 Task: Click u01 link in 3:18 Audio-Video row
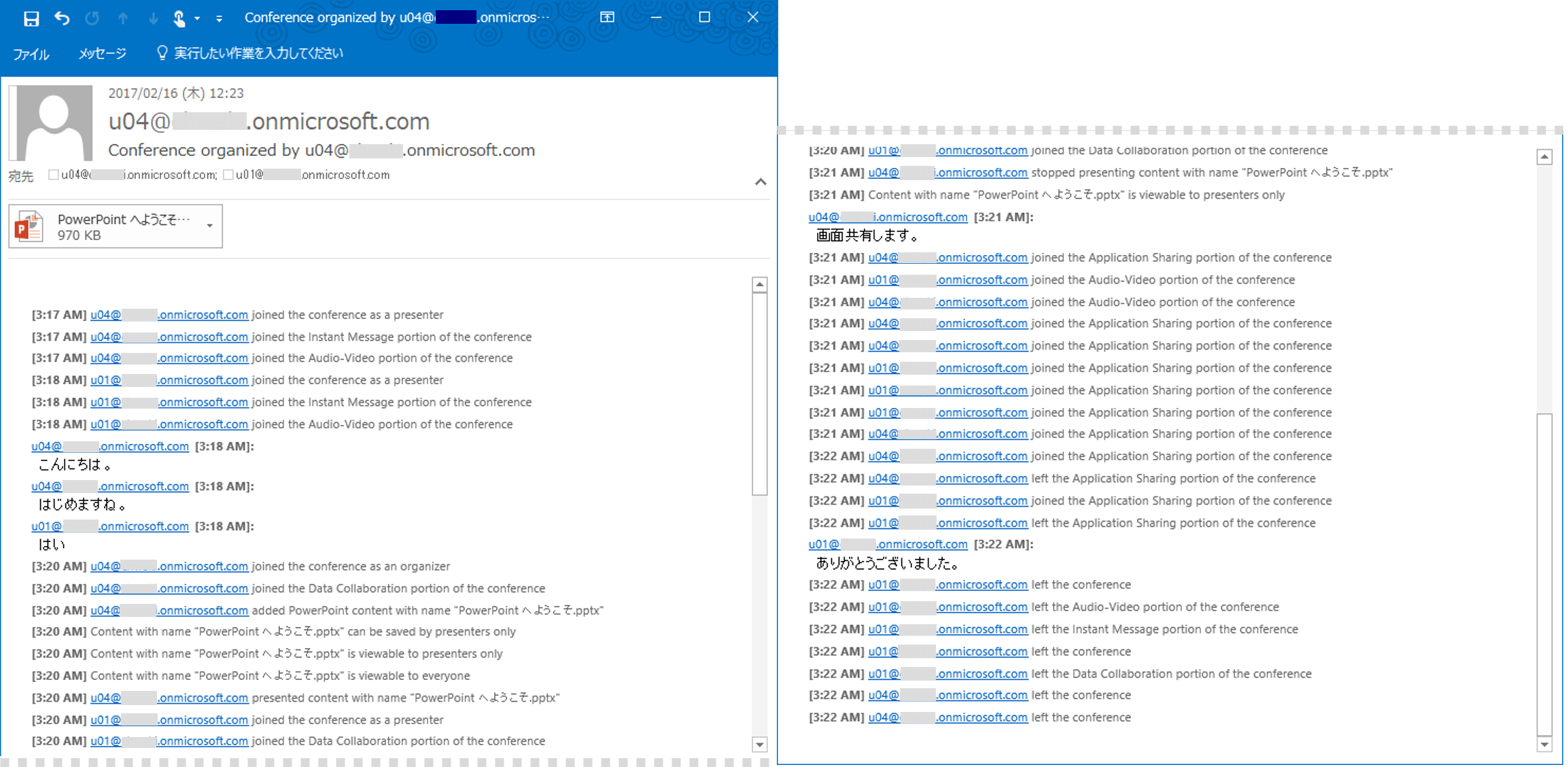(169, 424)
